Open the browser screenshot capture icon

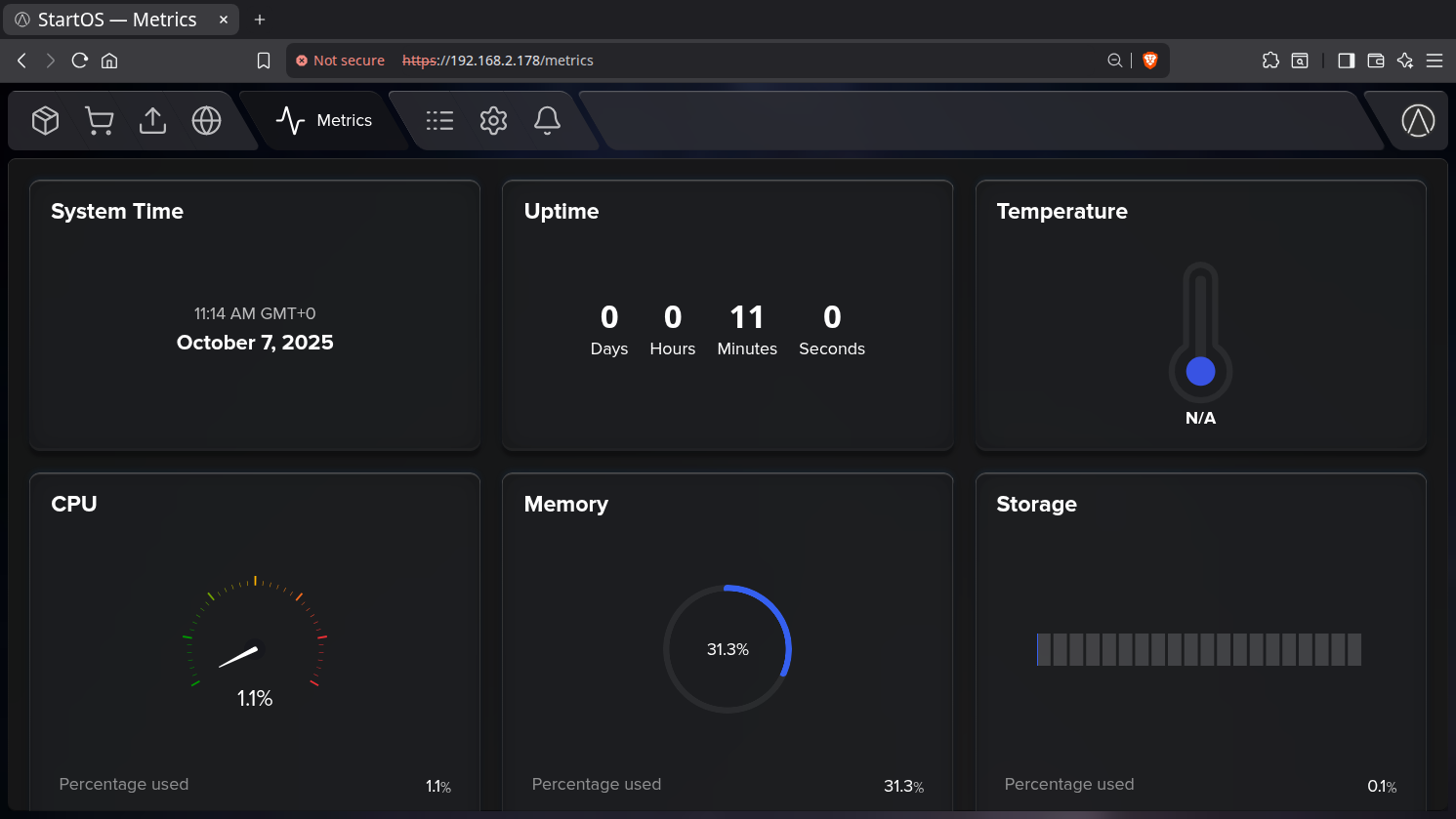1300,61
